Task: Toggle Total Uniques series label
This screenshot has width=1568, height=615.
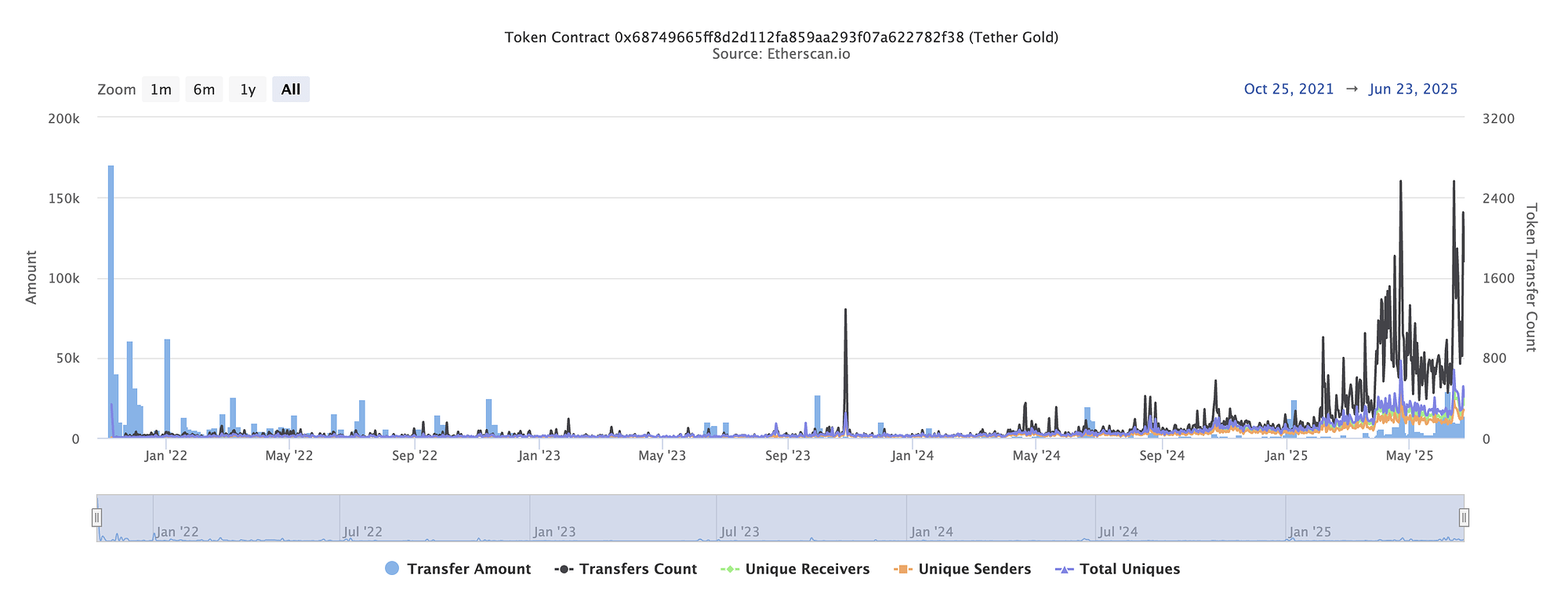Action: [1130, 569]
